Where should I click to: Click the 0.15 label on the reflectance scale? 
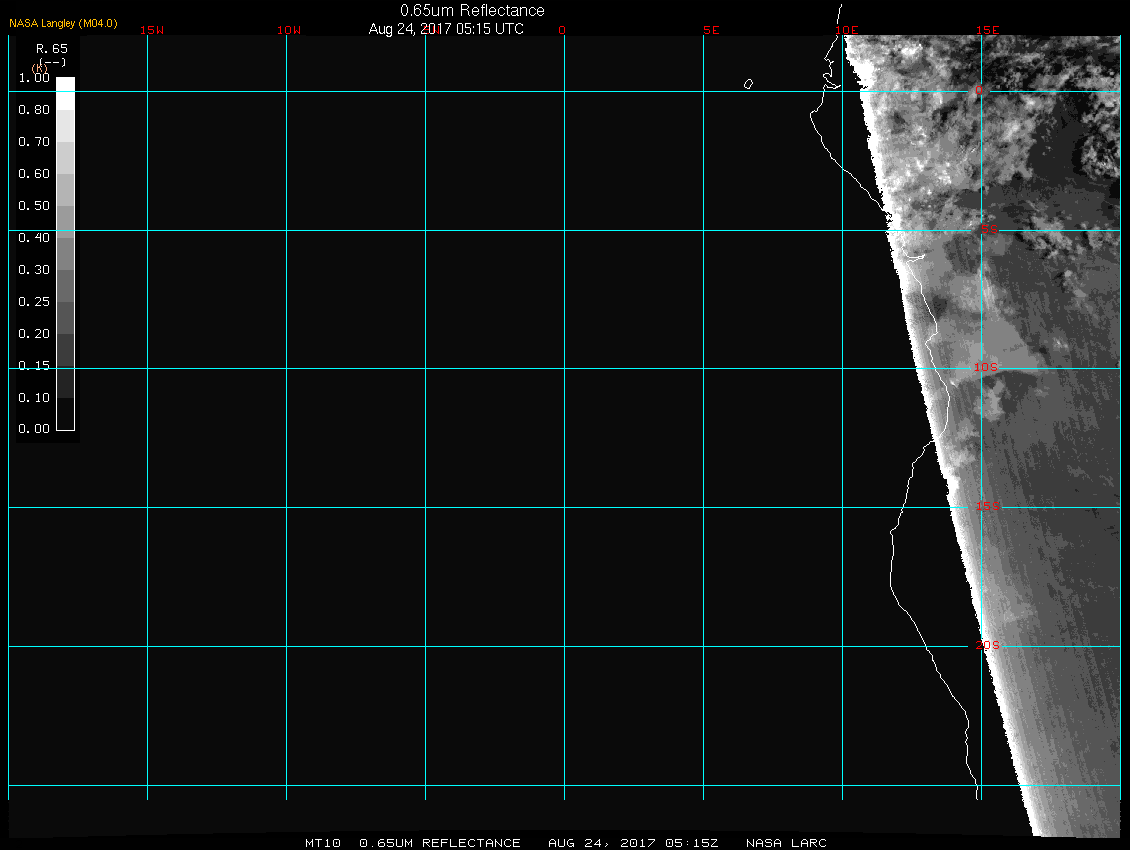tap(34, 366)
